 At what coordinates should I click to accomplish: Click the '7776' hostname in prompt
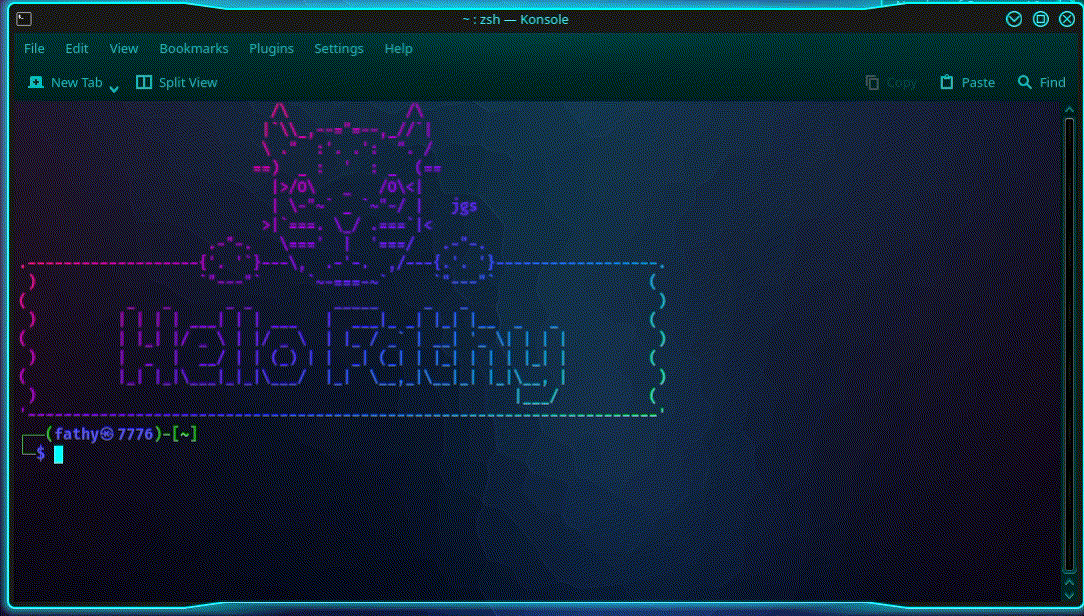coord(135,434)
